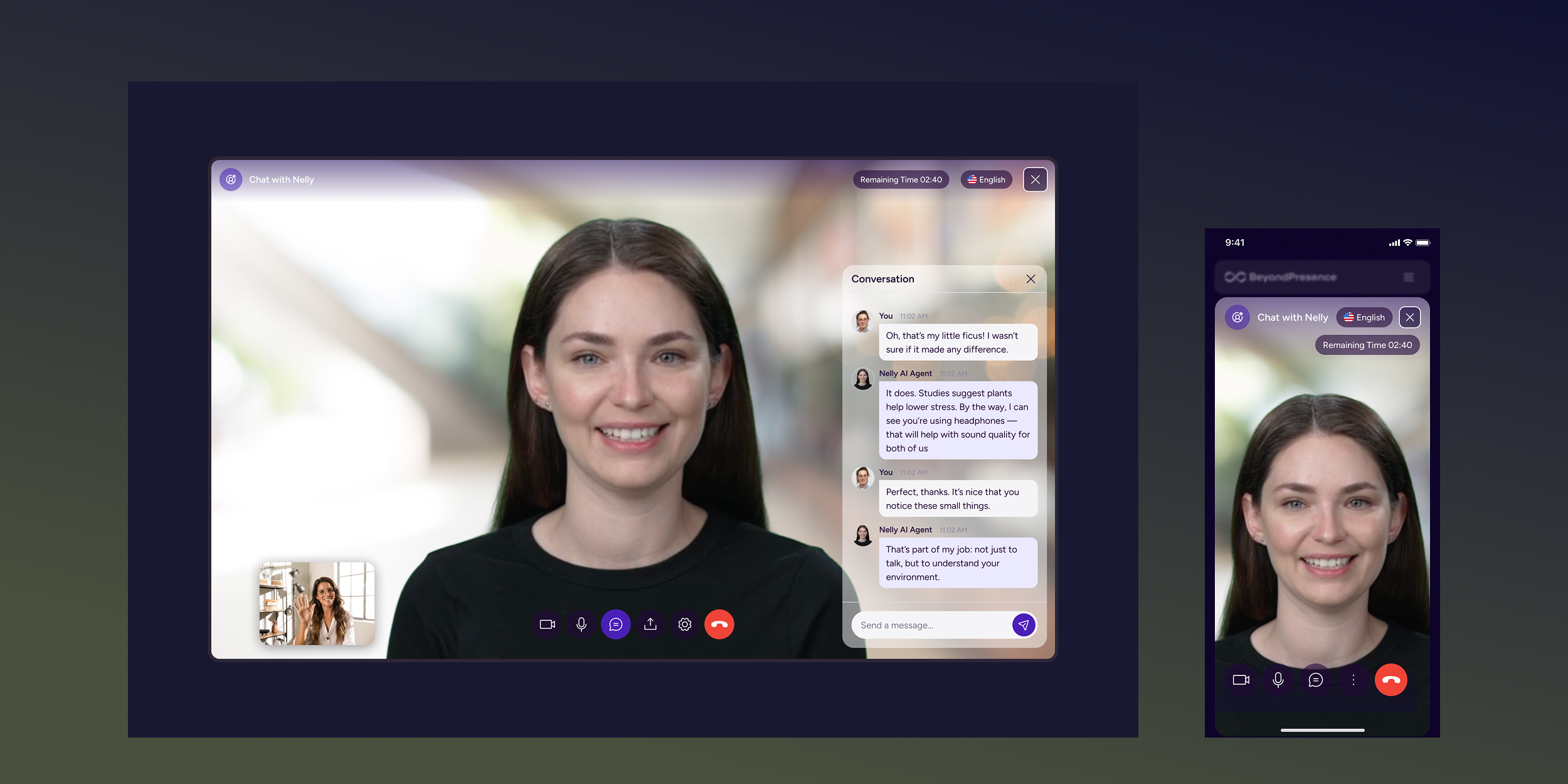
Task: Mute the microphone on mobile call bar
Action: 1278,680
